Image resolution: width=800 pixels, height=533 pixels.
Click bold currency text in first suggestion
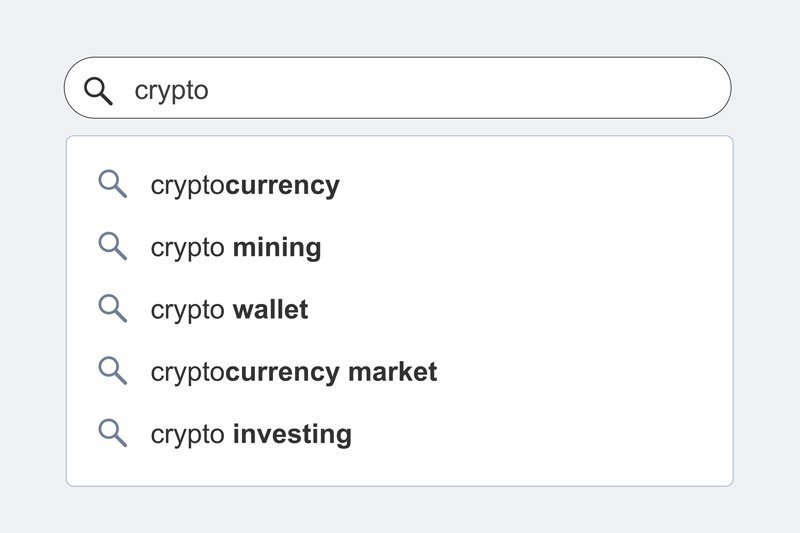click(283, 186)
